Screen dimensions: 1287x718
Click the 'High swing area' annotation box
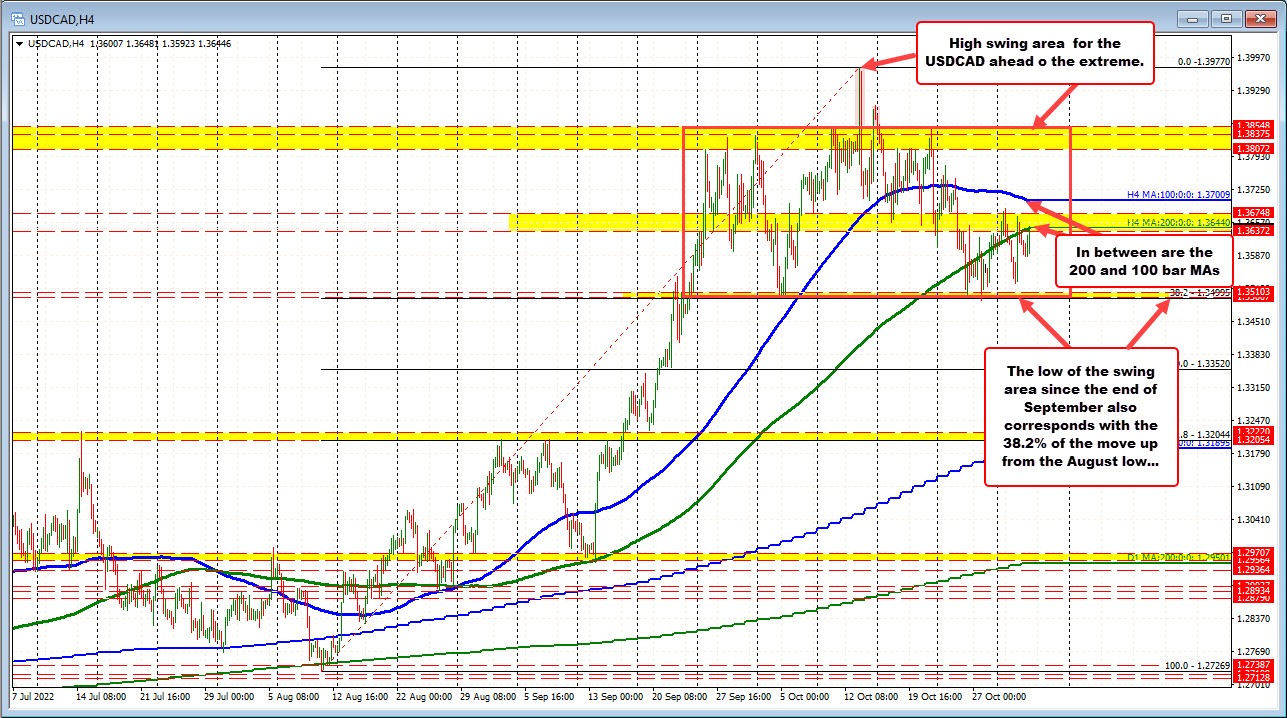click(x=1036, y=53)
